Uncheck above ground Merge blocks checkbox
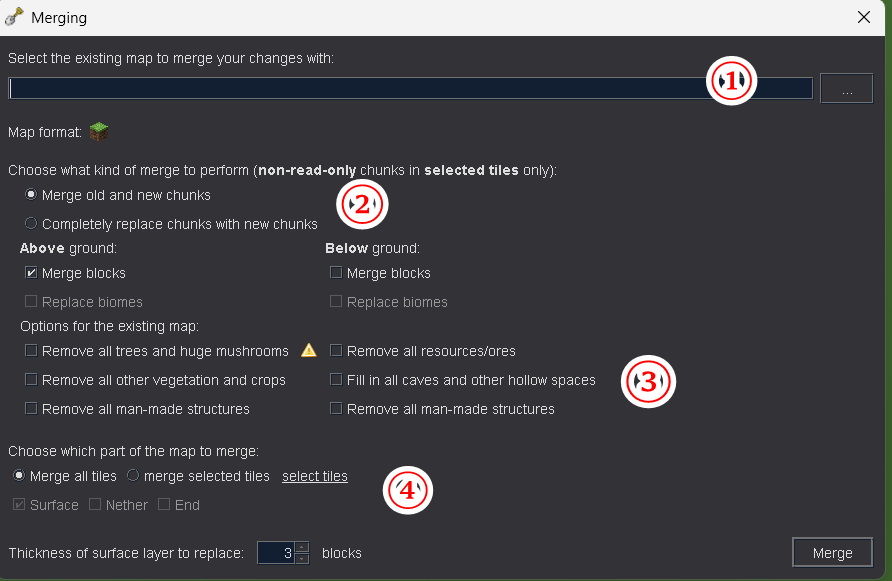This screenshot has height=581, width=892. pos(32,273)
